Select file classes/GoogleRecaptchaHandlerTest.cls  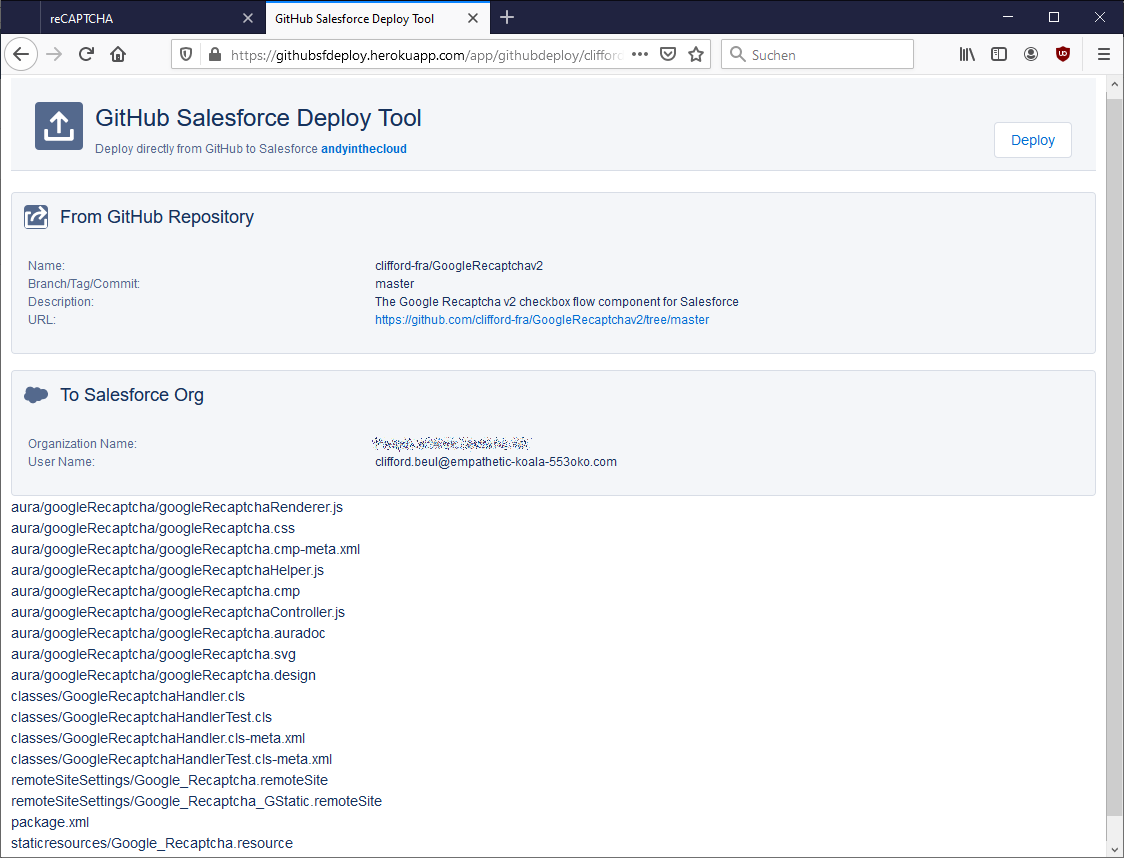[x=141, y=717]
